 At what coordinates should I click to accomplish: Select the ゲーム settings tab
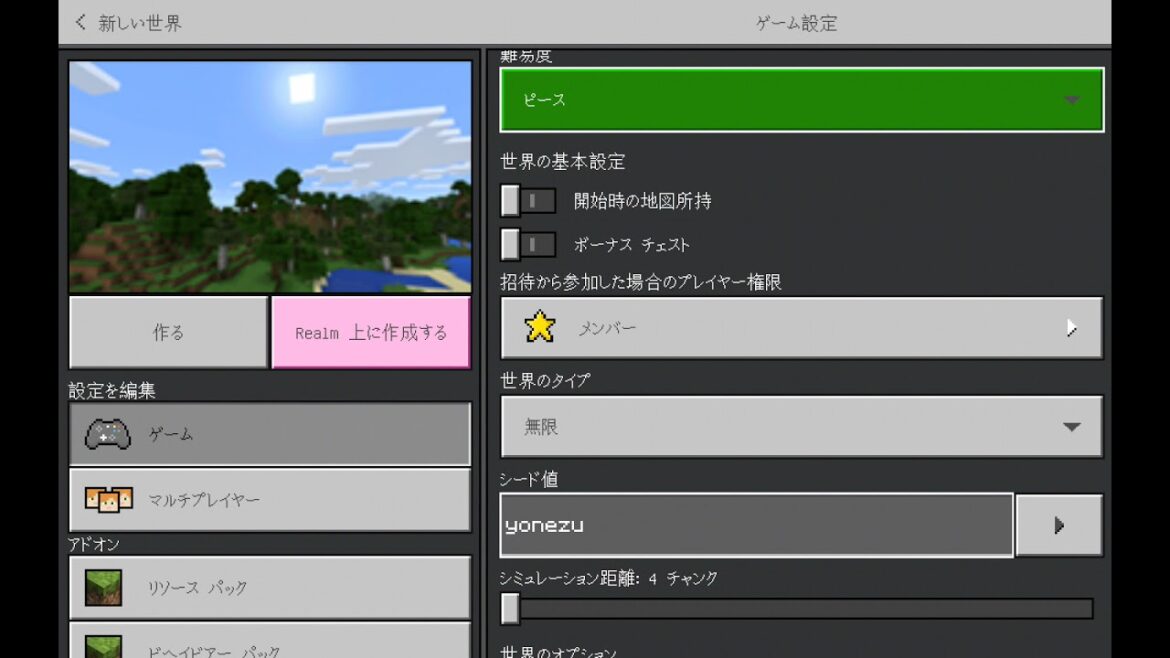(x=270, y=434)
